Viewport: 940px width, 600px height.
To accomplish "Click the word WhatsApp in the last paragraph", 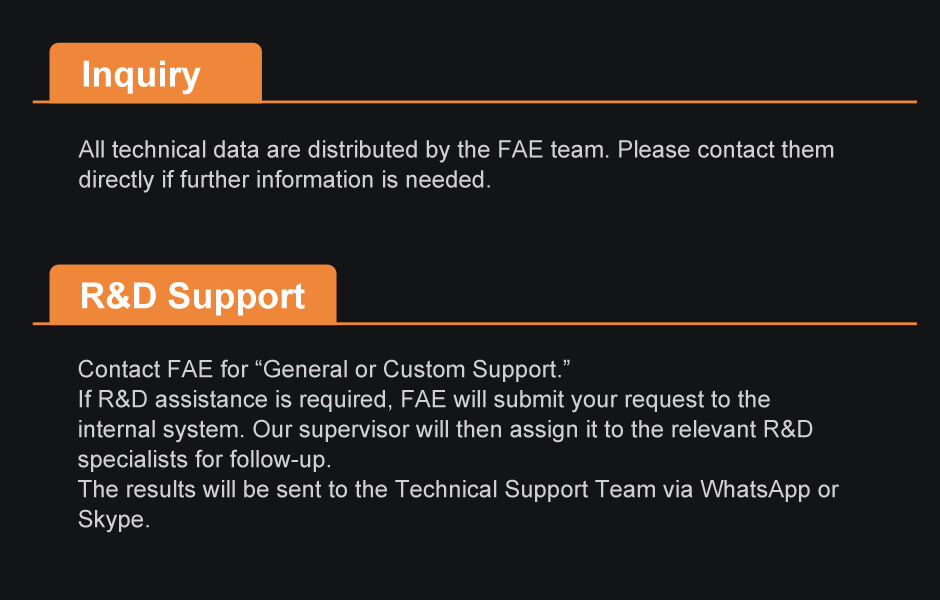I will point(755,490).
